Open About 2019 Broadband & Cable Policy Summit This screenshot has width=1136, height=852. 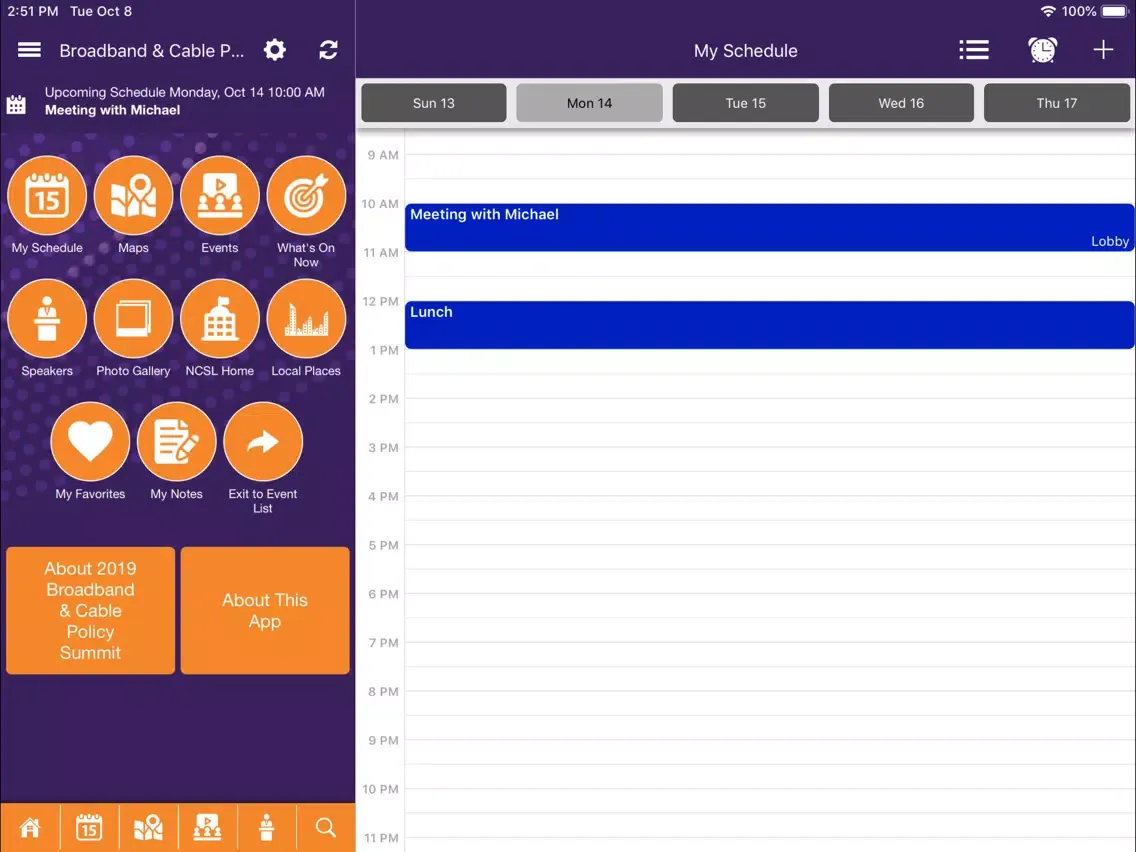pos(91,611)
